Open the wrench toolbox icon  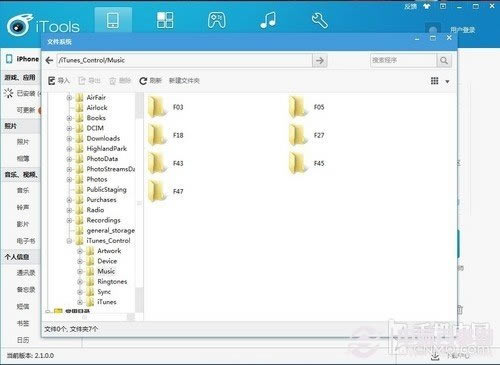click(319, 20)
